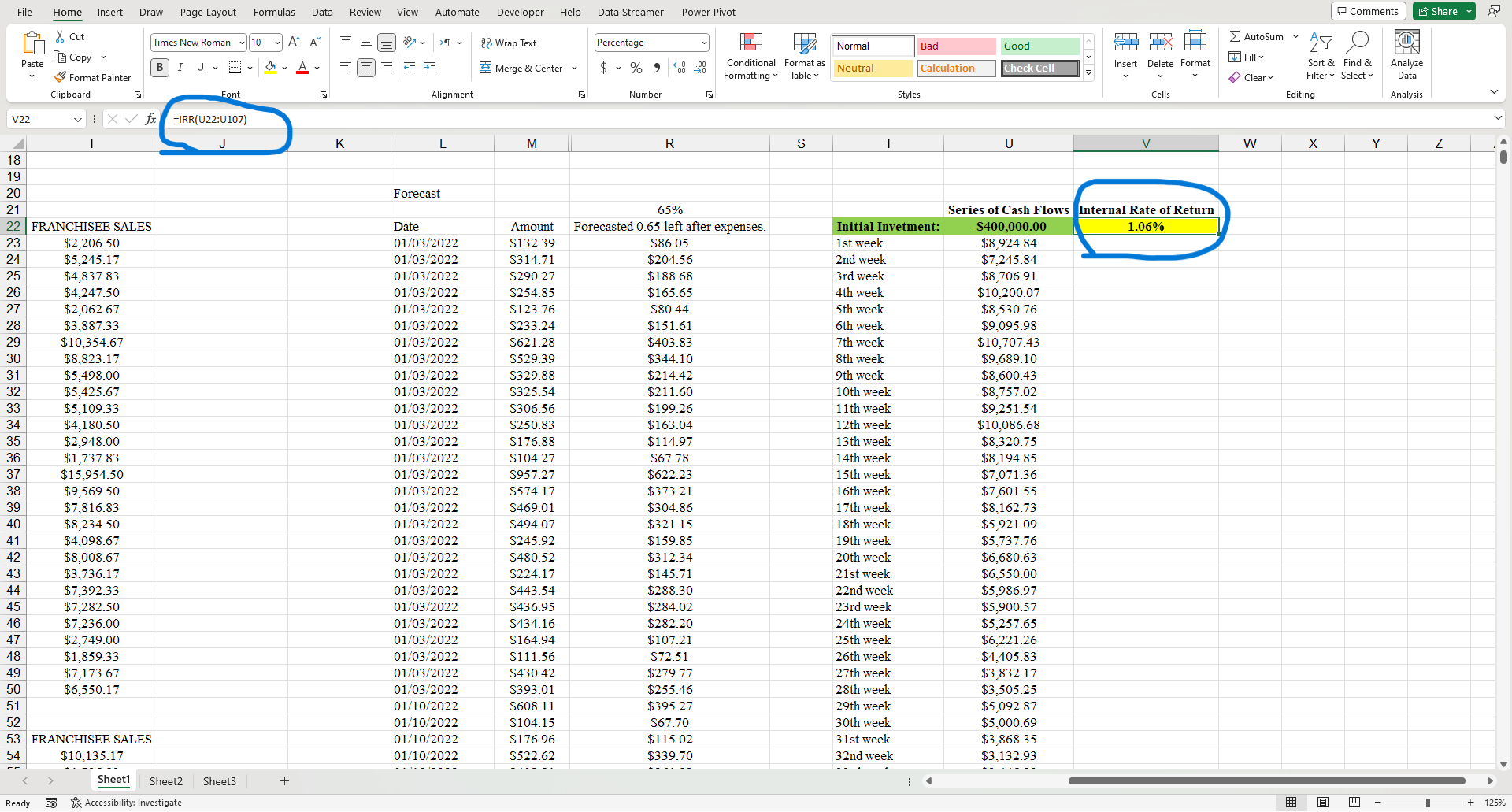The image size is (1512, 812).
Task: Toggle Bold formatting
Action: [x=160, y=68]
